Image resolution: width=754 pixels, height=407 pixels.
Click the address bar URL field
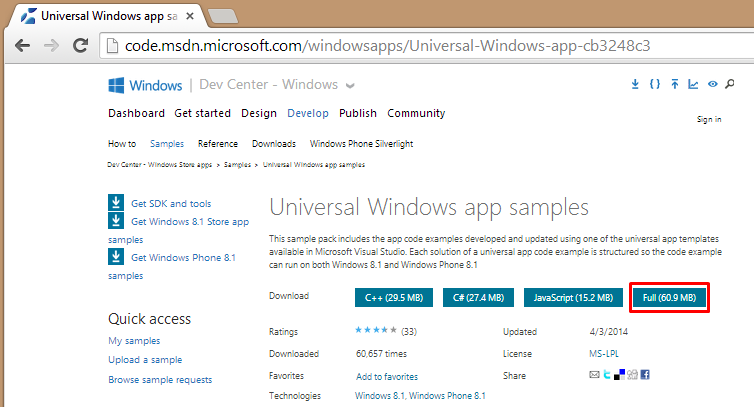[x=428, y=46]
